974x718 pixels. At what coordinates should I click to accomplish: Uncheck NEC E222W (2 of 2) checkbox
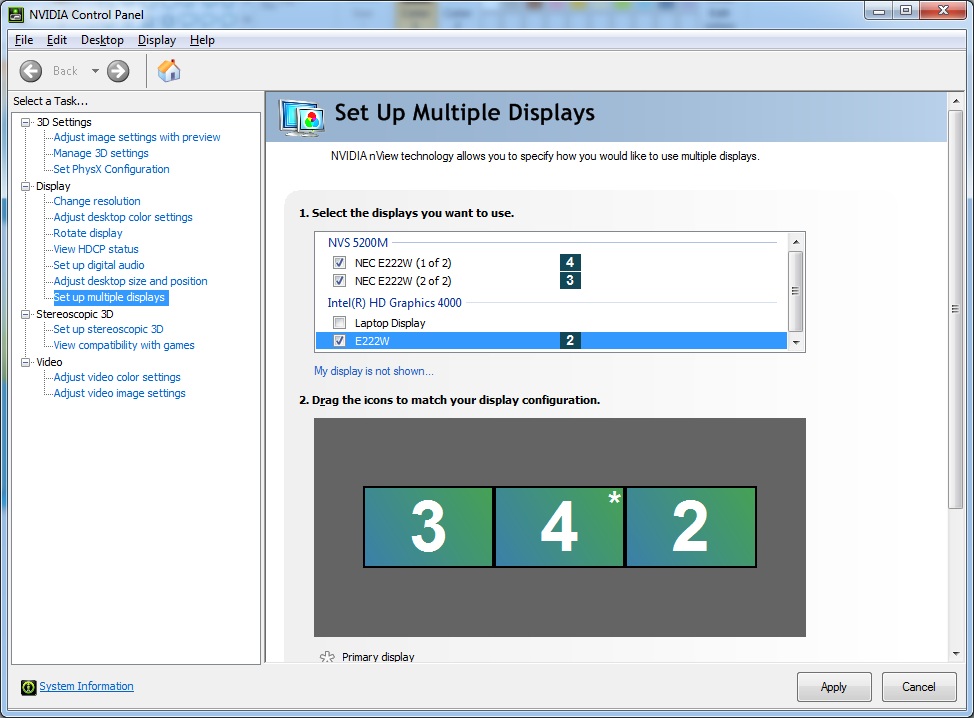(339, 280)
